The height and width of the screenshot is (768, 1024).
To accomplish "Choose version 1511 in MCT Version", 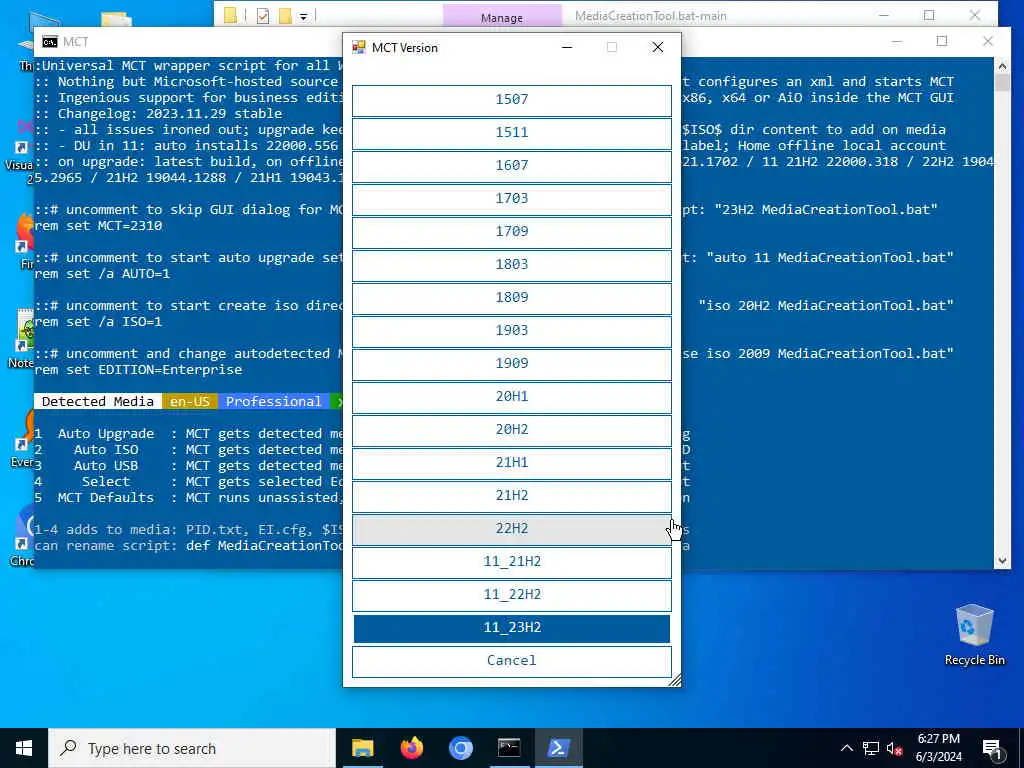I will tap(511, 133).
